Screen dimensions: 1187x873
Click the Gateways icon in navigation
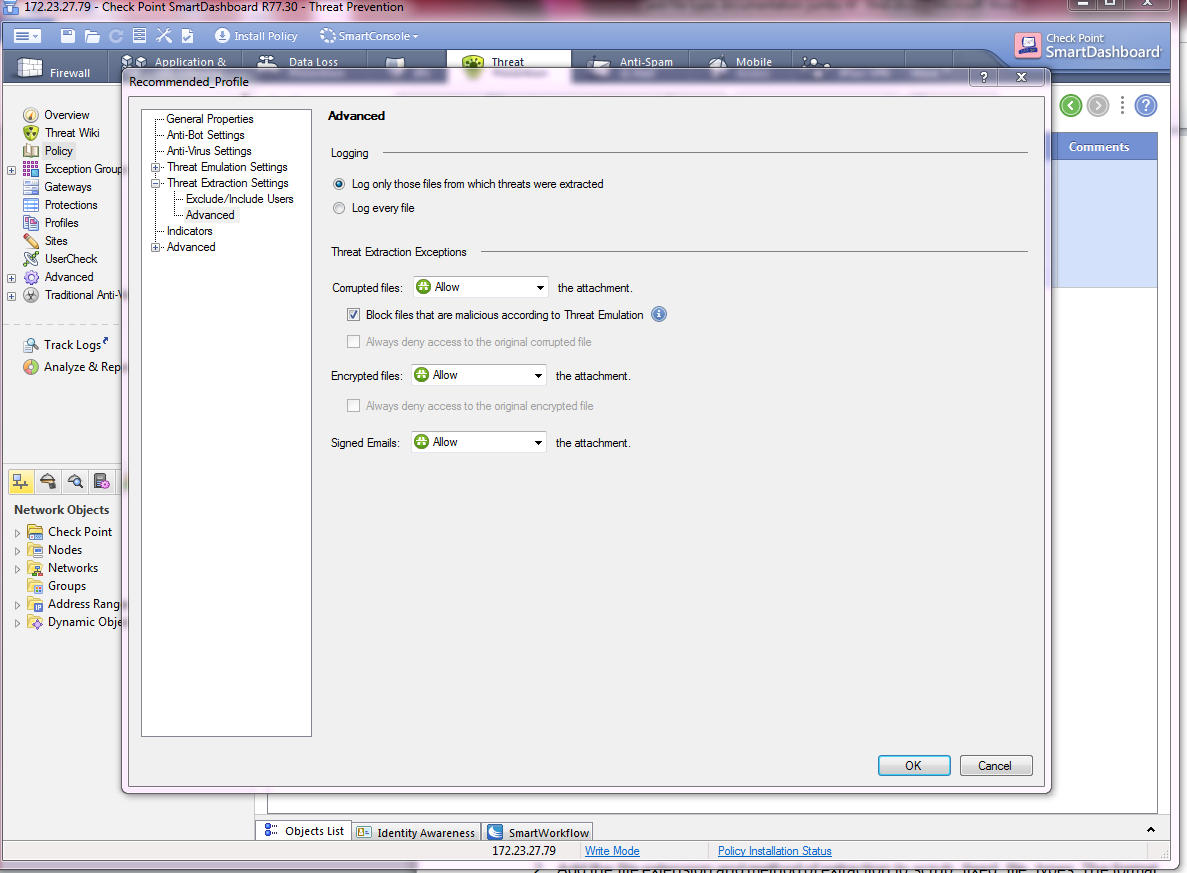coord(30,187)
